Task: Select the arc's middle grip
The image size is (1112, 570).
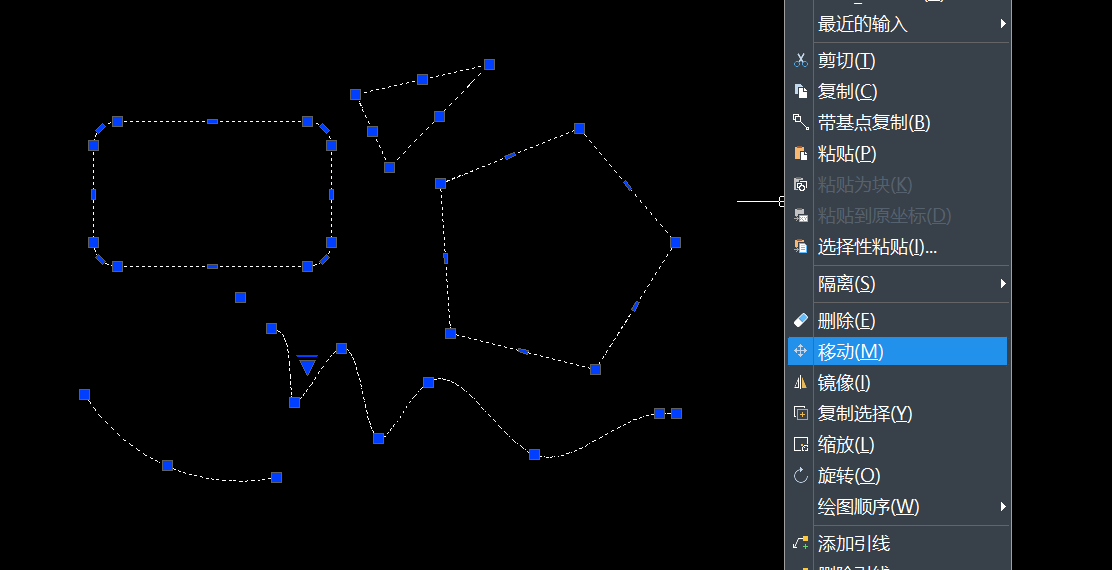Action: 167,466
